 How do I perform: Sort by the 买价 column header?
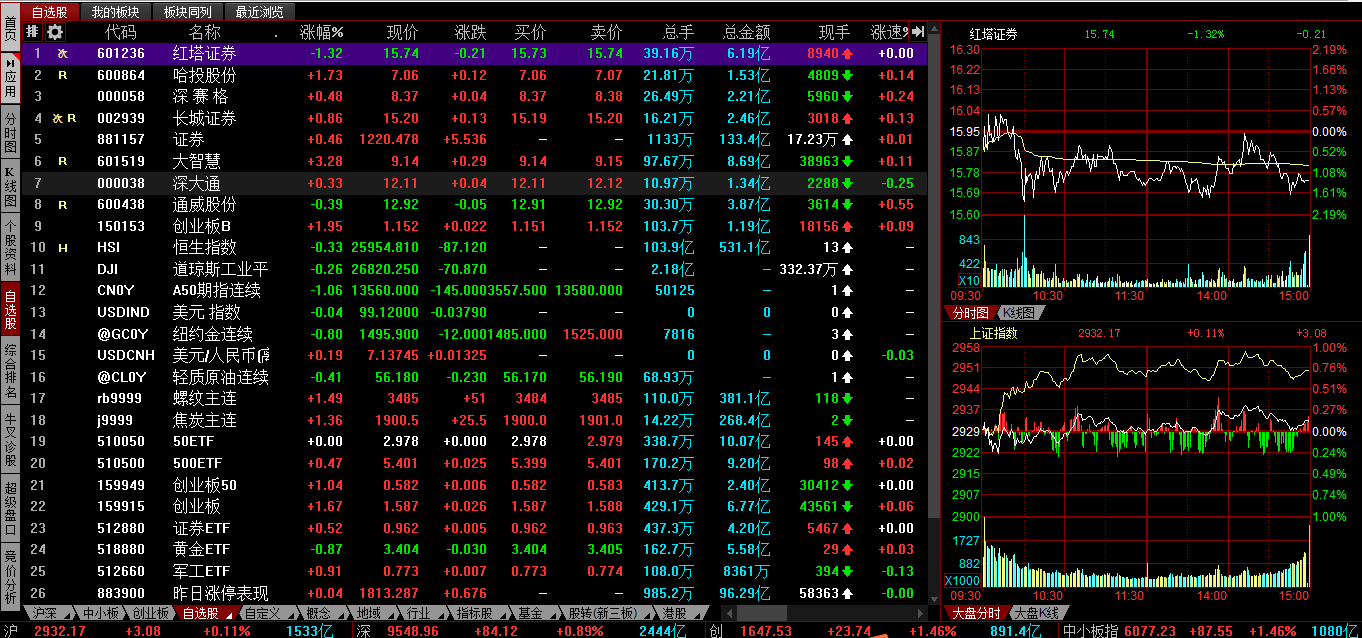click(530, 32)
